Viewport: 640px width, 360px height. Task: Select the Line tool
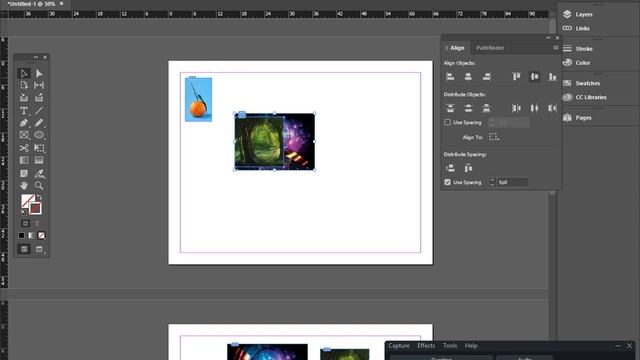tap(39, 111)
